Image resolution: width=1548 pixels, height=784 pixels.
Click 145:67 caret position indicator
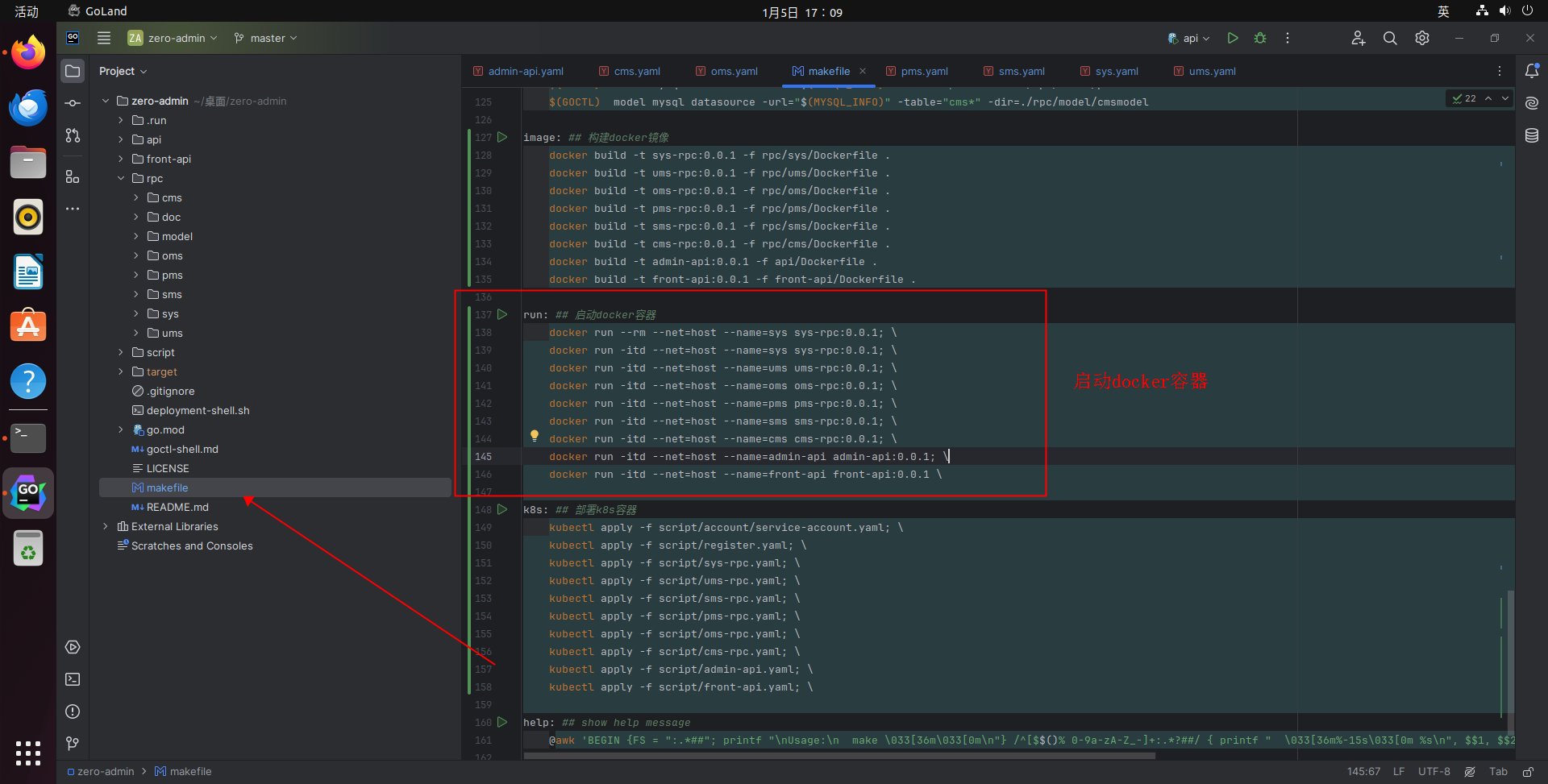[1363, 771]
